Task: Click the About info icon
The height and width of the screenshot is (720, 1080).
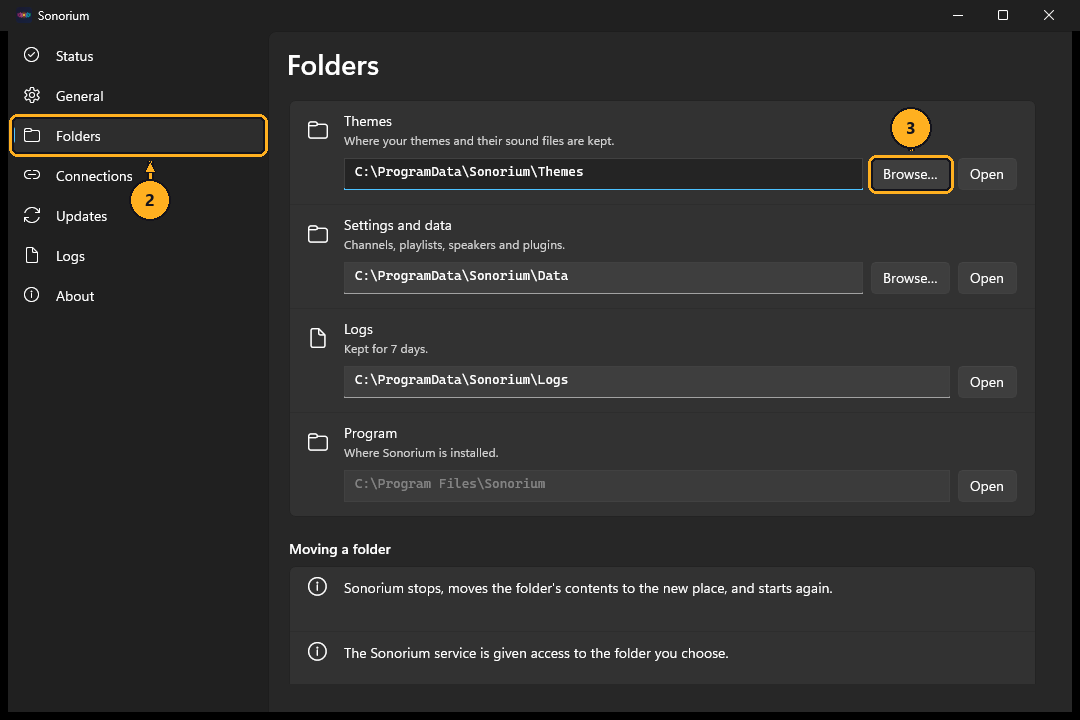Action: pyautogui.click(x=32, y=295)
